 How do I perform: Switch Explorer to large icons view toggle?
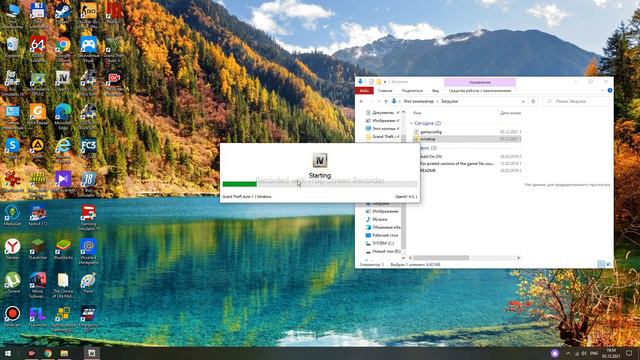608,264
